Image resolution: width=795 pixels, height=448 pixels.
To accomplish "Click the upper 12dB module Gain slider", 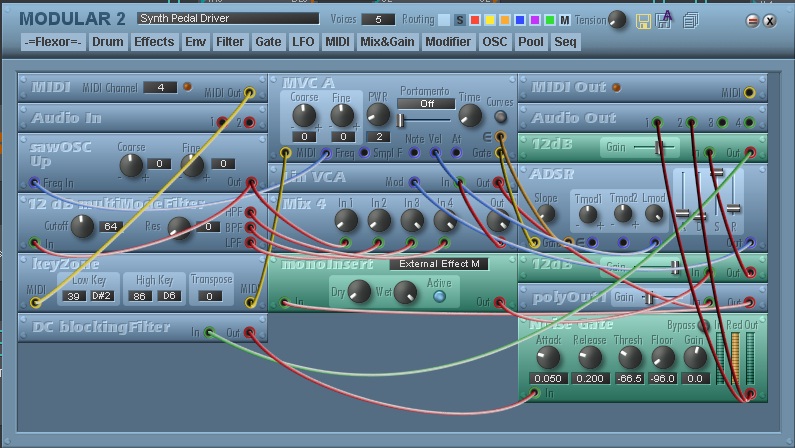I will point(654,147).
